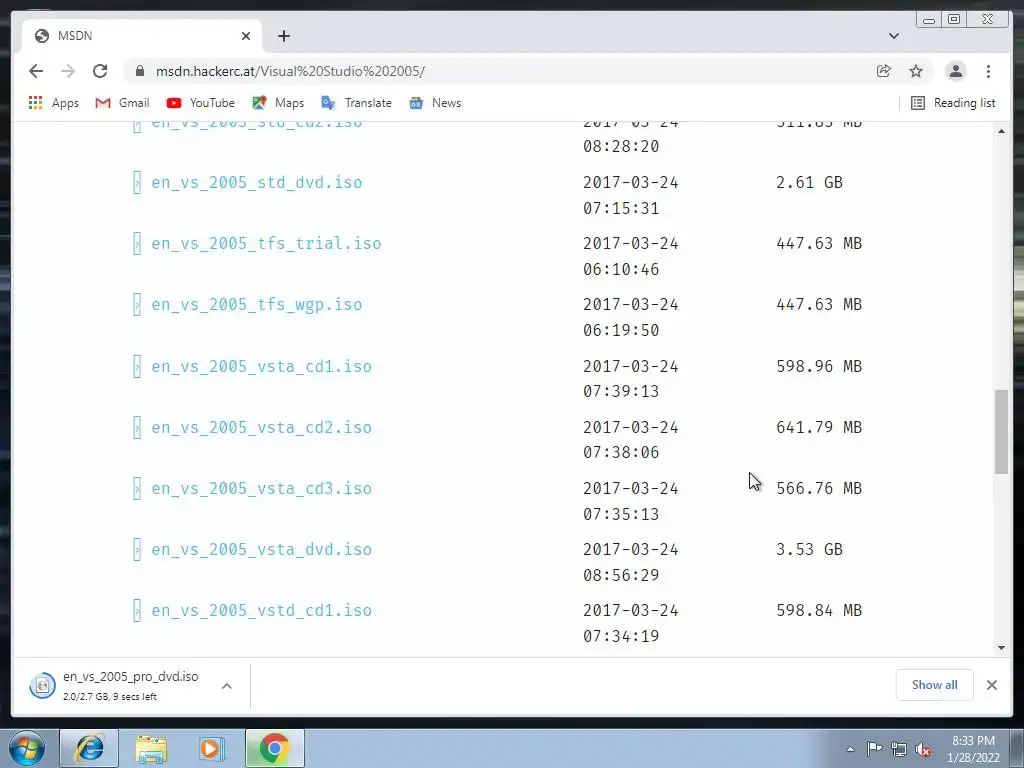Download en_vs_2005_tfs_trial.iso
This screenshot has width=1024, height=768.
click(266, 244)
